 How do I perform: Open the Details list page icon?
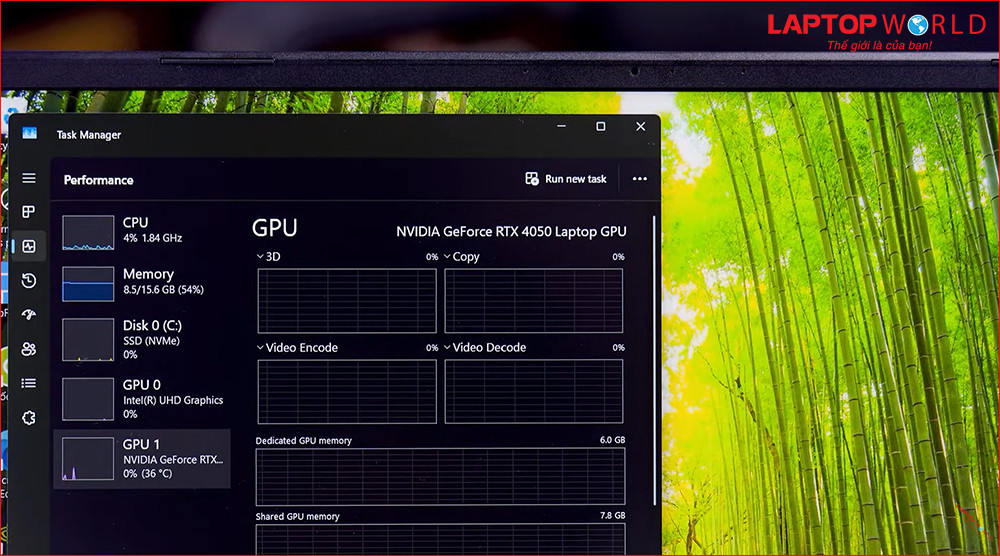pyautogui.click(x=29, y=383)
